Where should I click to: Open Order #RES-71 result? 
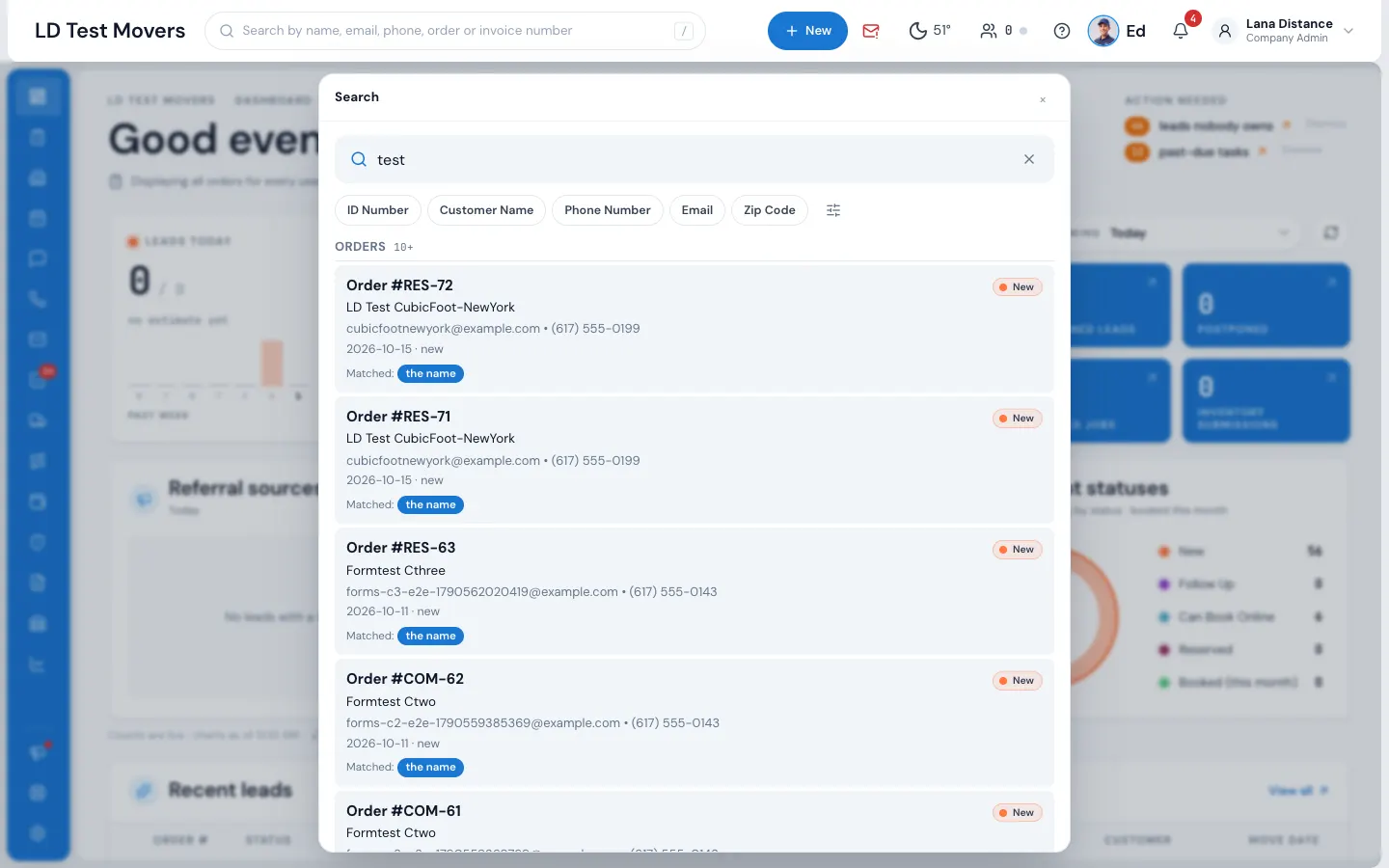coord(694,460)
